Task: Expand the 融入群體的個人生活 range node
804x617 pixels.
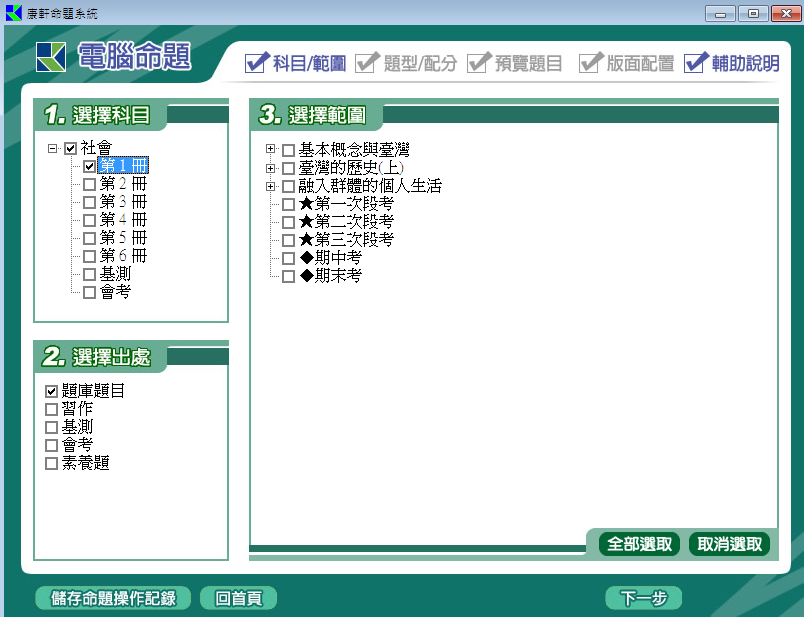Action: coord(270,186)
